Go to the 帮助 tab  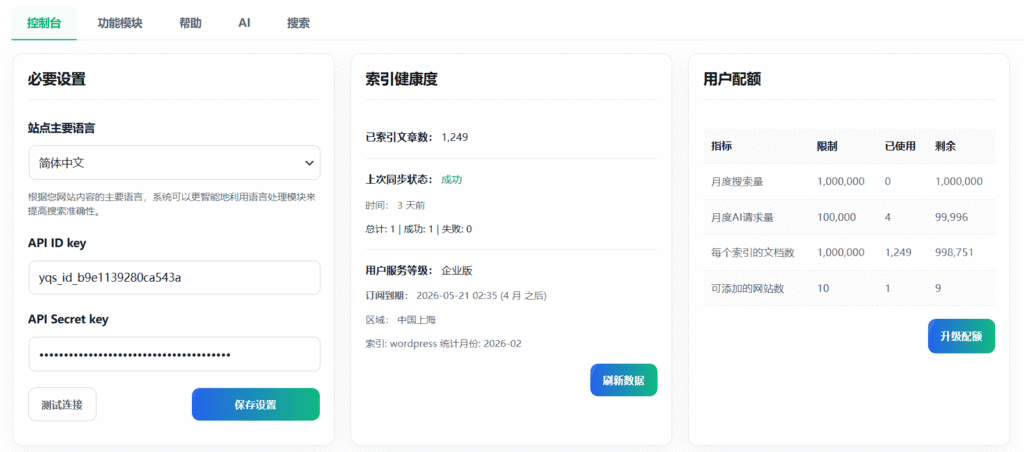pyautogui.click(x=190, y=22)
